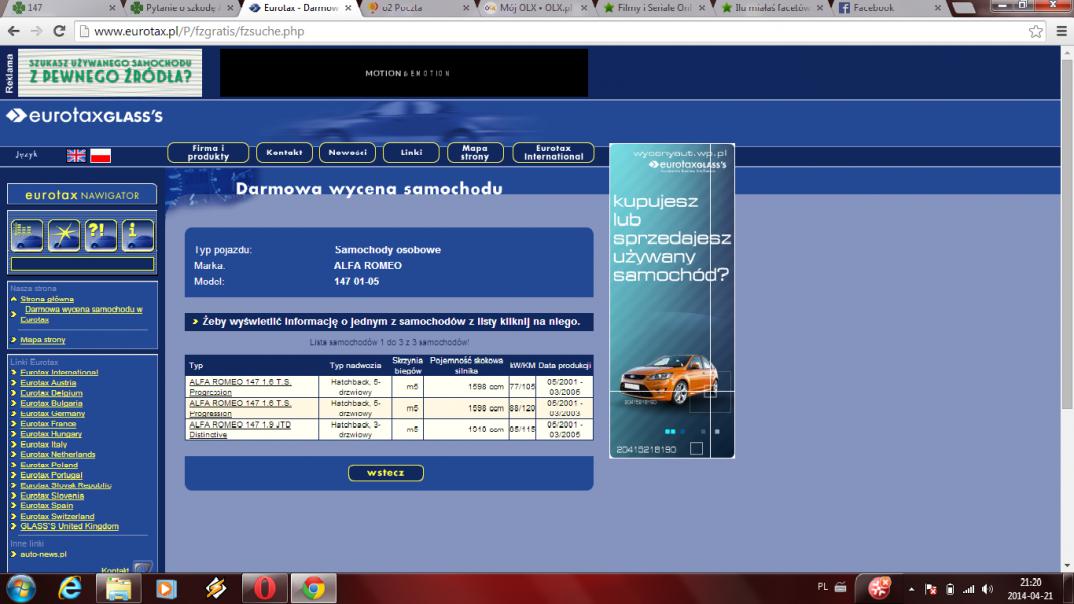Open 'Eurotax Germany' link
Screen dimensions: 1074x604
pyautogui.click(x=53, y=414)
